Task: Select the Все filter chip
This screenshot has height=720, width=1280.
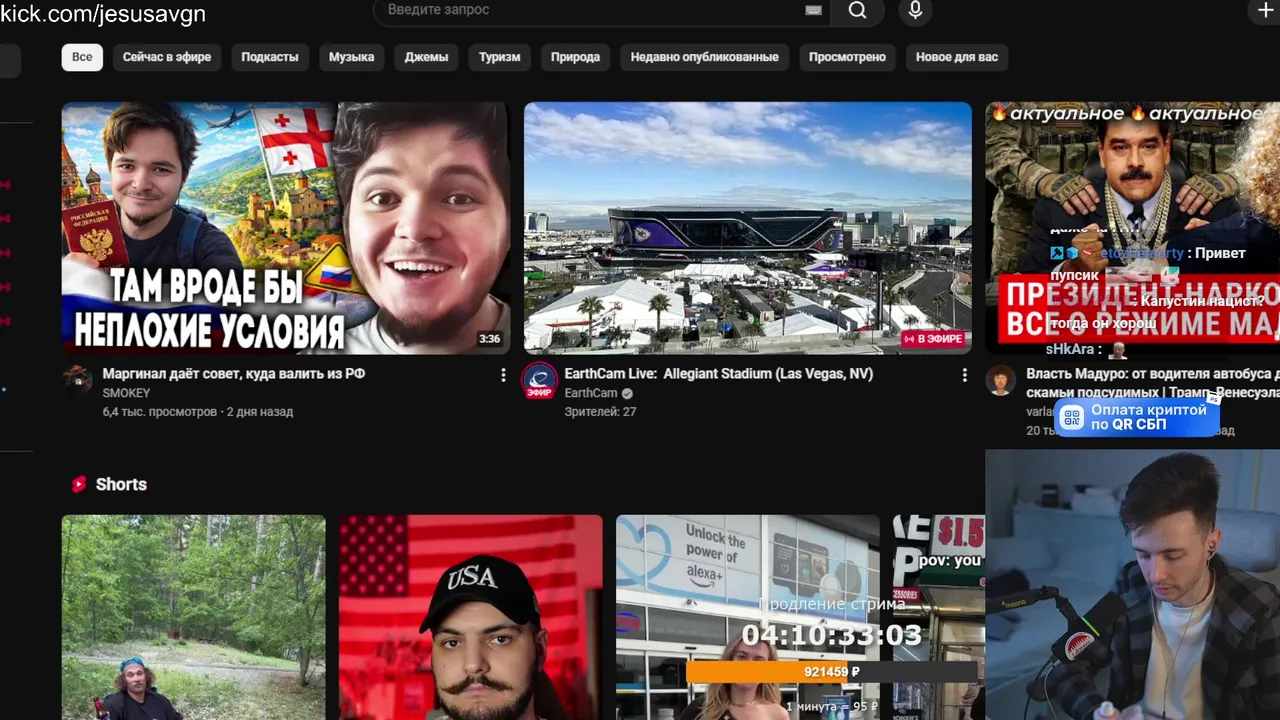Action: [x=82, y=57]
